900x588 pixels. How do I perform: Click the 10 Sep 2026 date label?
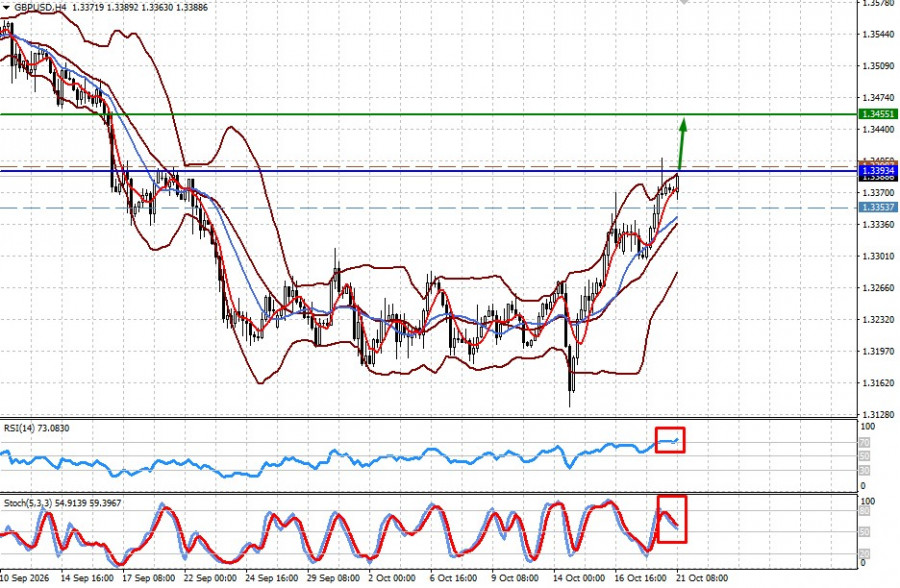pos(25,578)
